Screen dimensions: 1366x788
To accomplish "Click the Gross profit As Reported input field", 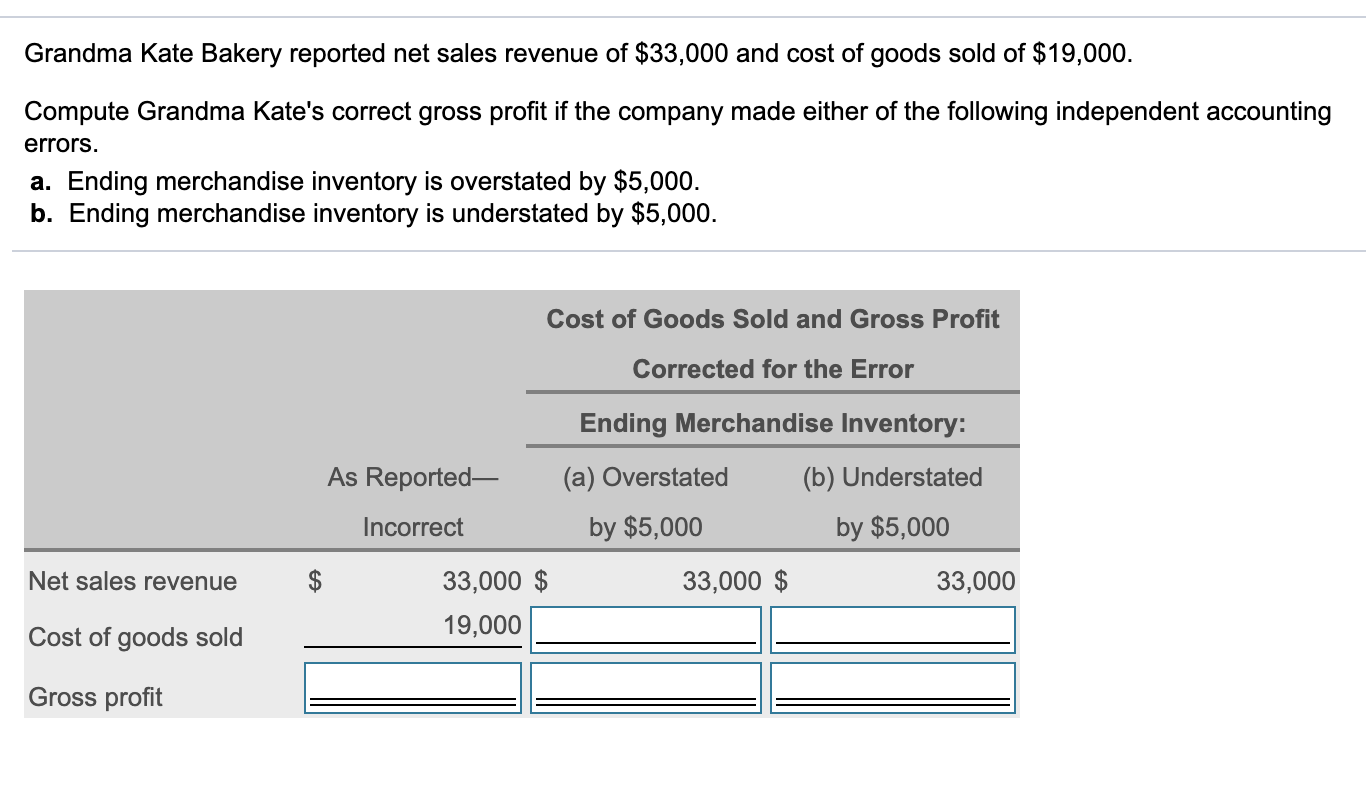I will tap(413, 686).
